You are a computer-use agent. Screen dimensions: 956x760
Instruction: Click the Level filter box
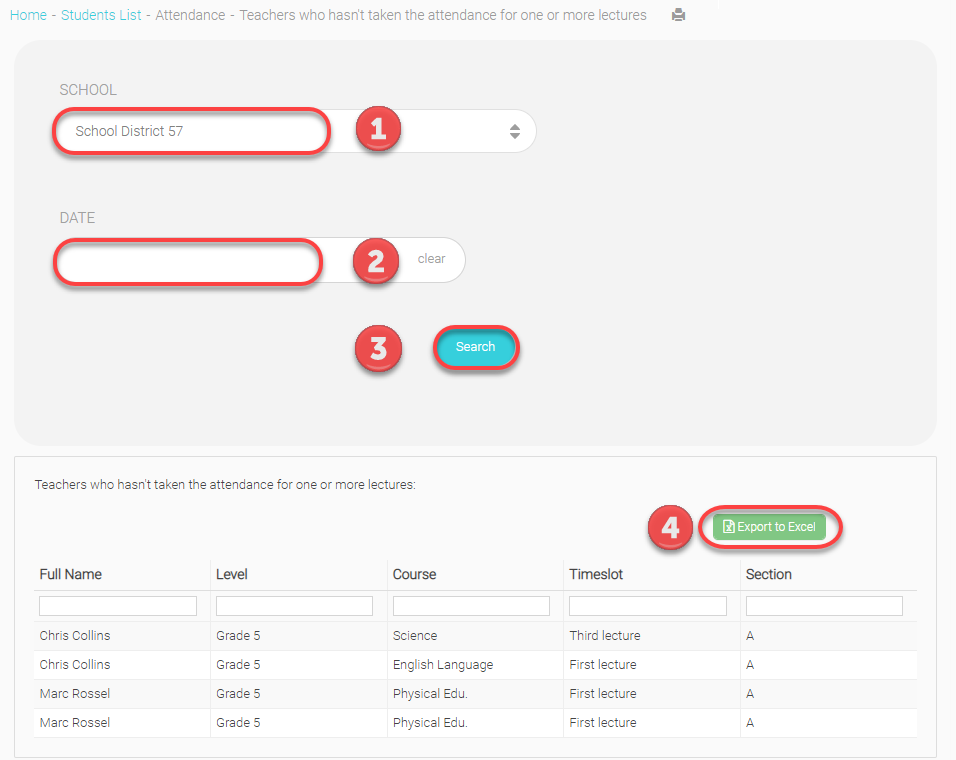point(294,606)
